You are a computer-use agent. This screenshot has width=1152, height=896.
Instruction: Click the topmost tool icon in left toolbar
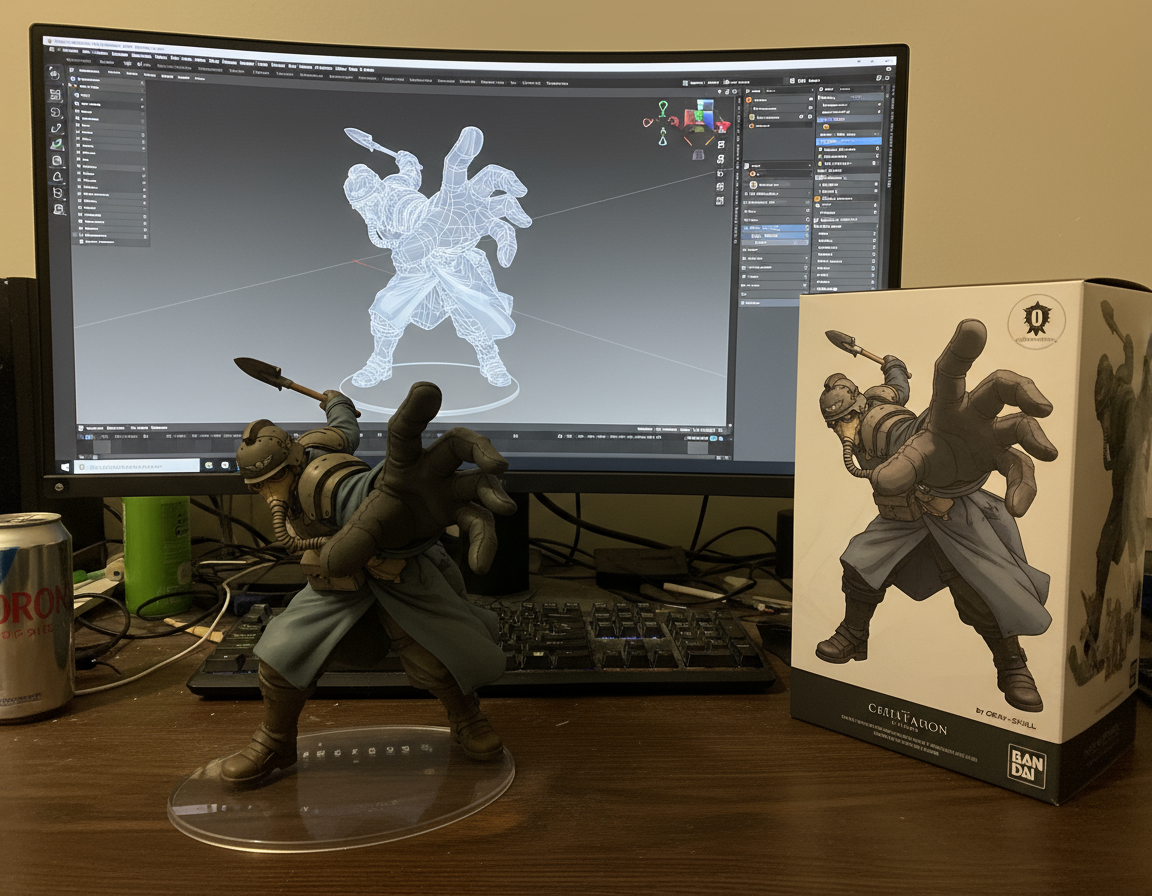click(54, 73)
